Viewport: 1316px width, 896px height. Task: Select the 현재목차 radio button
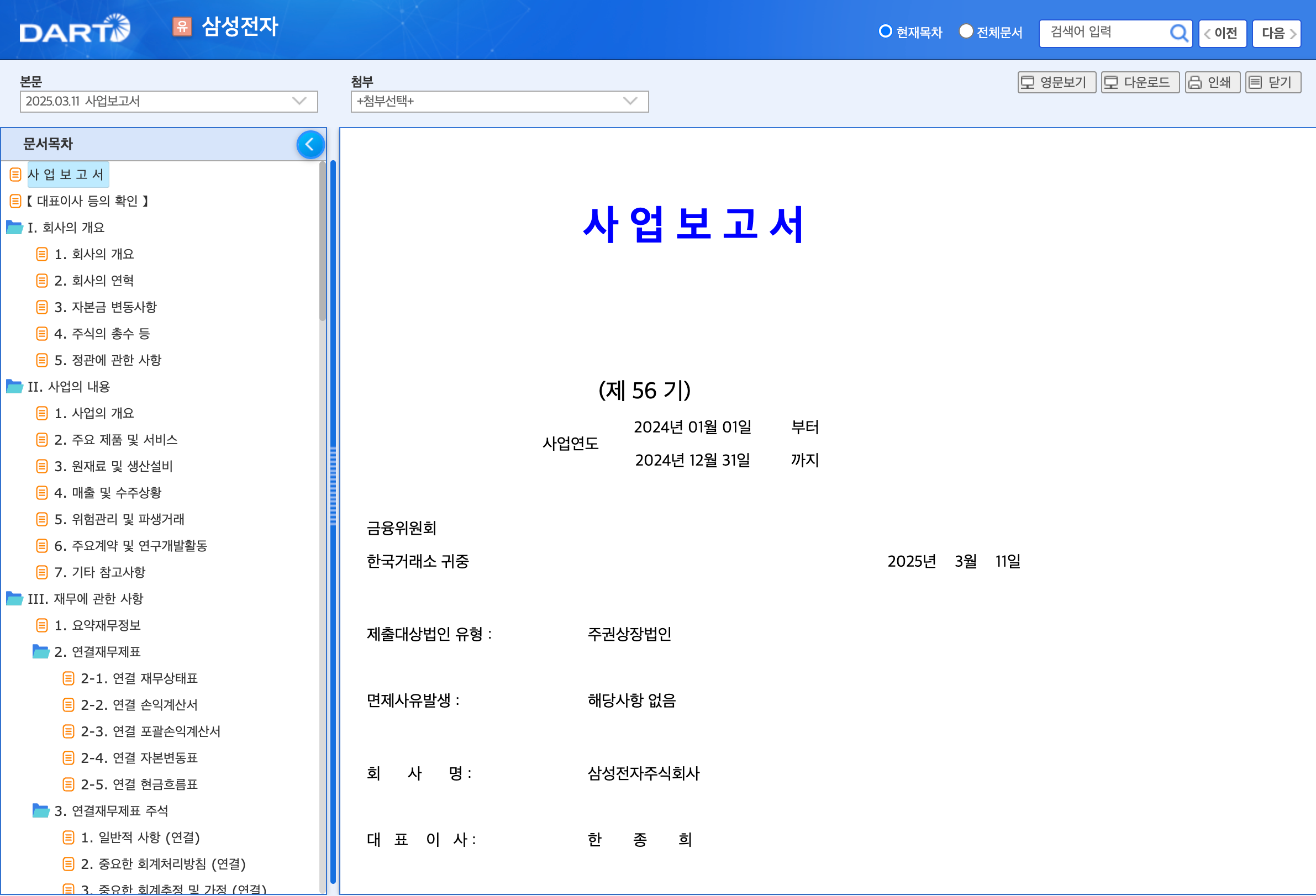pos(885,31)
